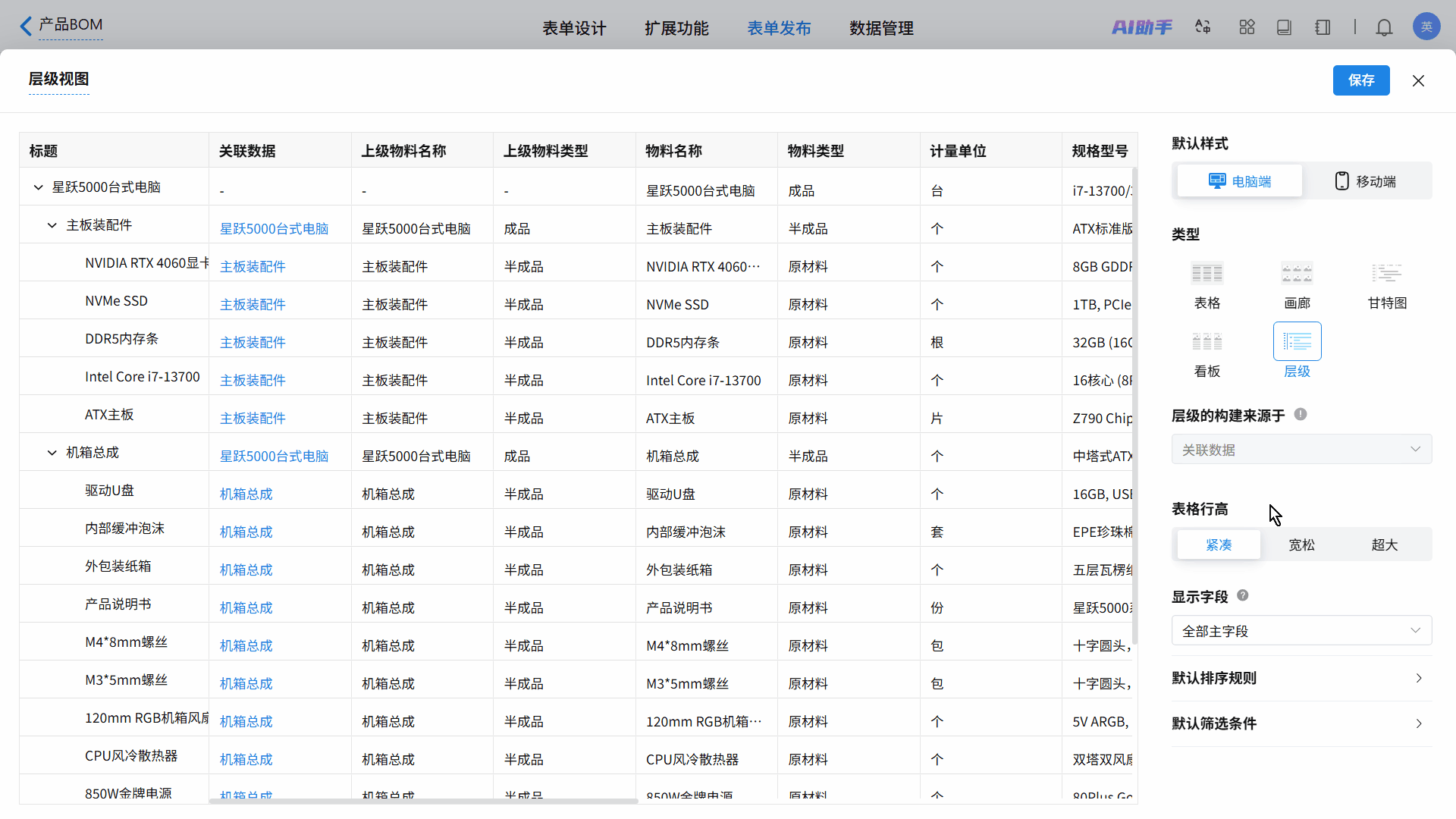Switch to the 数据管理 tab
1456x819 pixels.
tap(881, 28)
